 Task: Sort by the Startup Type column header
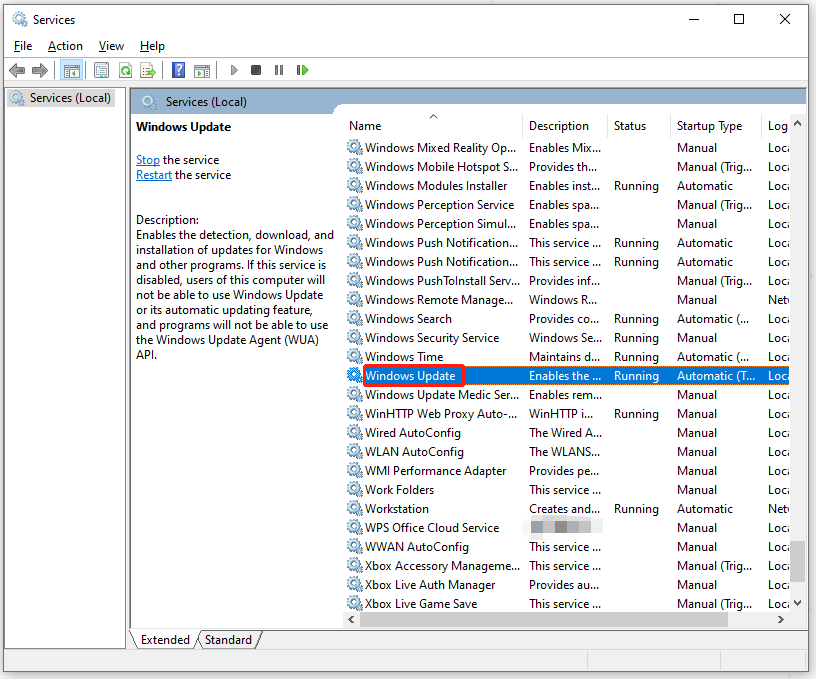[716, 126]
